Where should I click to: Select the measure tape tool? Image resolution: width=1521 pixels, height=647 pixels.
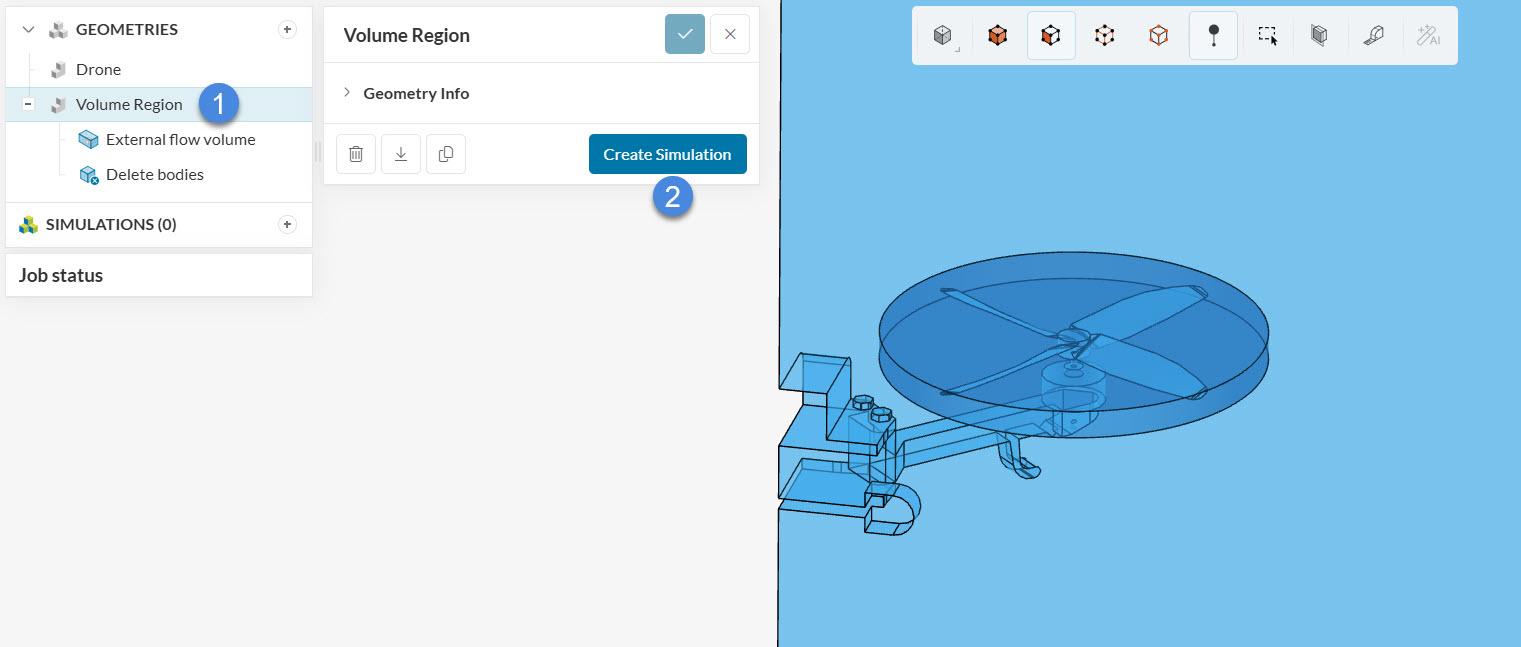pyautogui.click(x=1373, y=36)
